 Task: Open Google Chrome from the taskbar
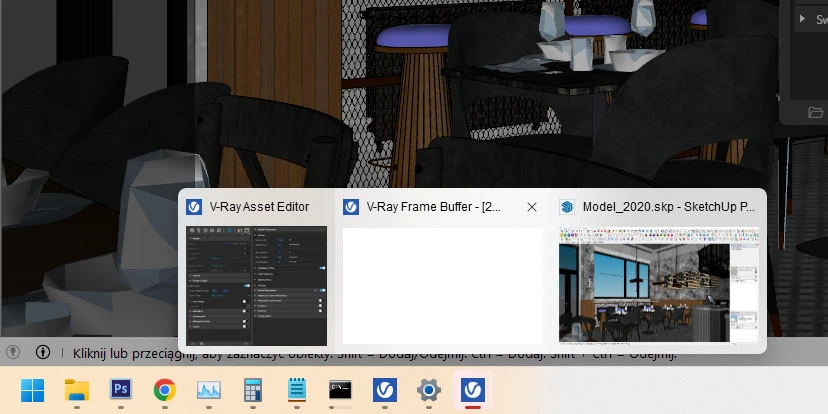[x=165, y=390]
